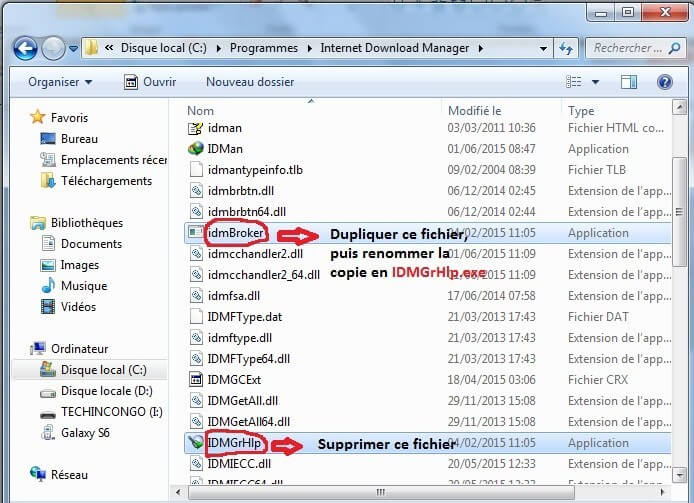Screen dimensions: 694x503
Task: Go back with the Back arrow
Action: (x=25, y=48)
